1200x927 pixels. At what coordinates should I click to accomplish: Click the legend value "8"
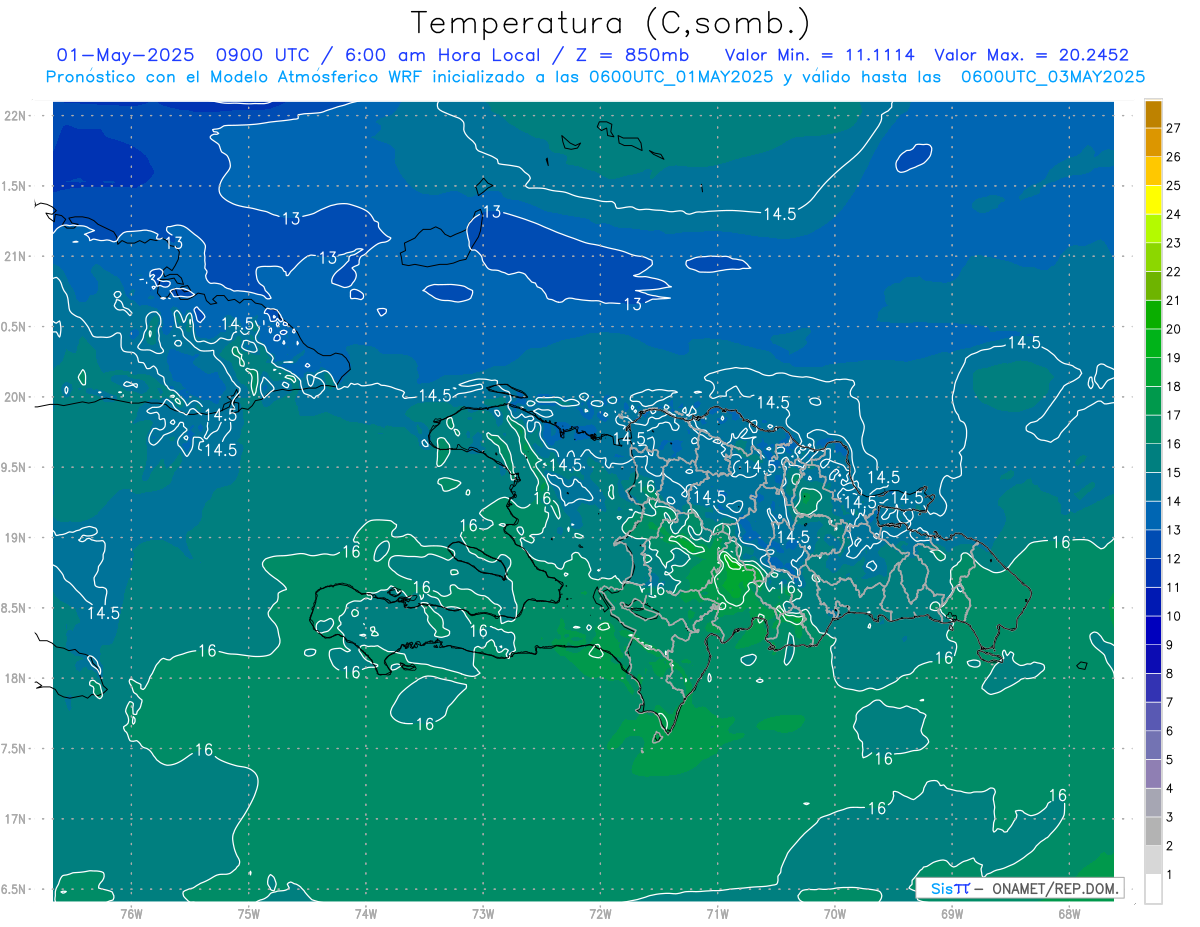coord(1170,673)
